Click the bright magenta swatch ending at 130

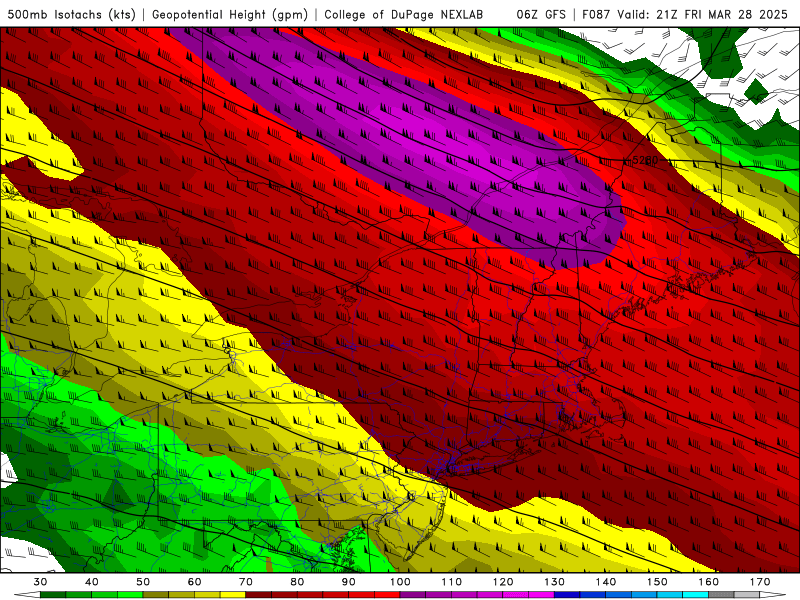[541, 595]
